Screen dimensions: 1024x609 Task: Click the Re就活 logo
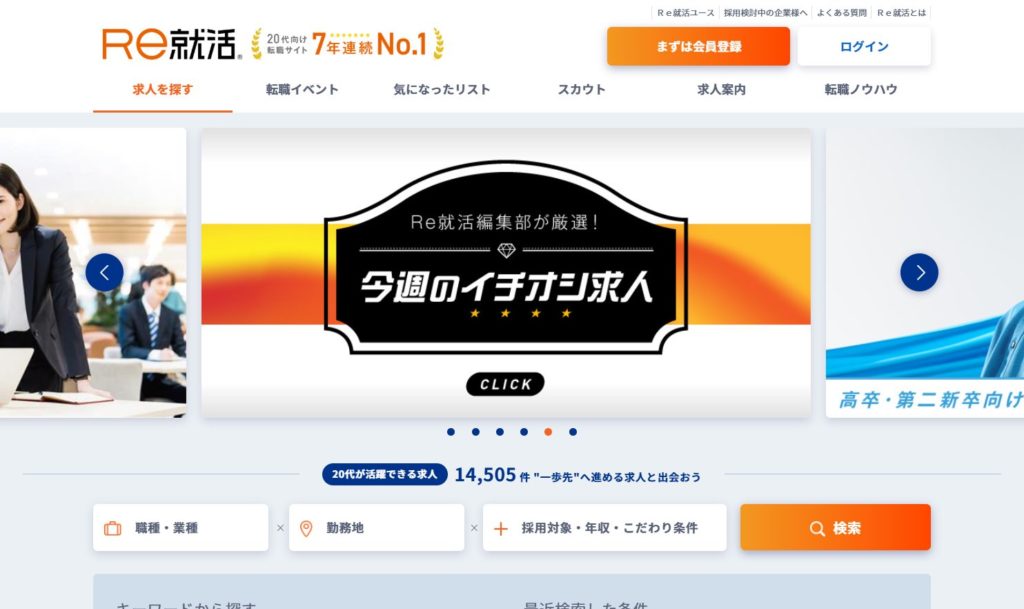pyautogui.click(x=172, y=44)
